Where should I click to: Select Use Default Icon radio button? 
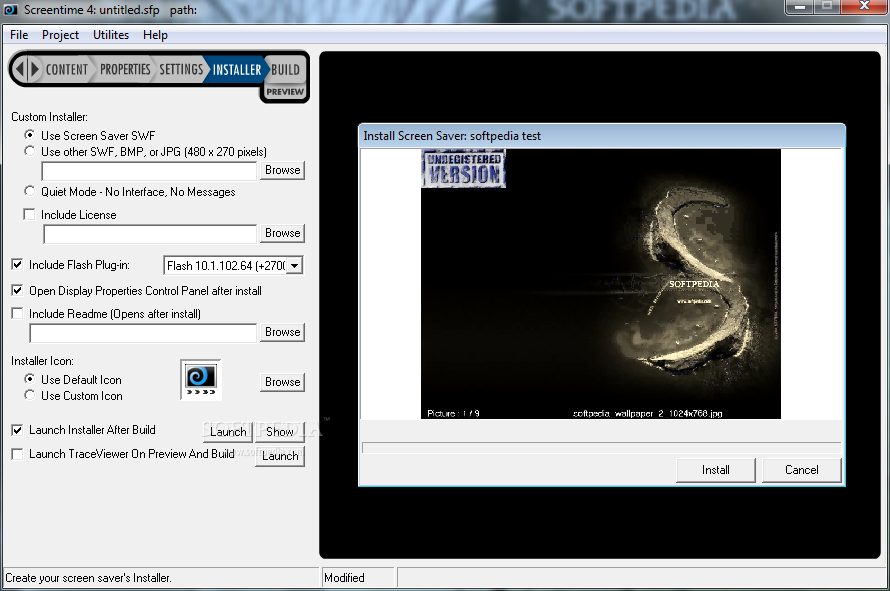(30, 379)
